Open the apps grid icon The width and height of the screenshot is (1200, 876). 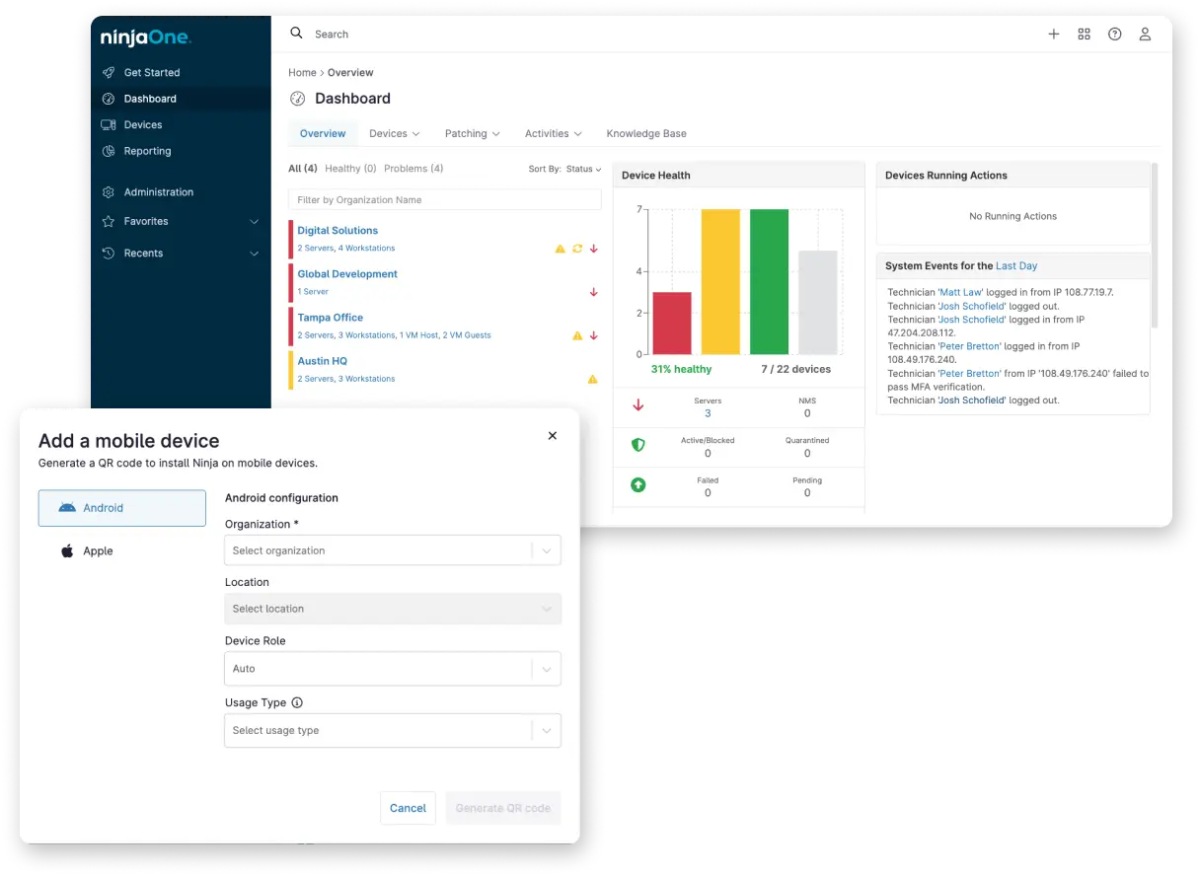(1084, 34)
